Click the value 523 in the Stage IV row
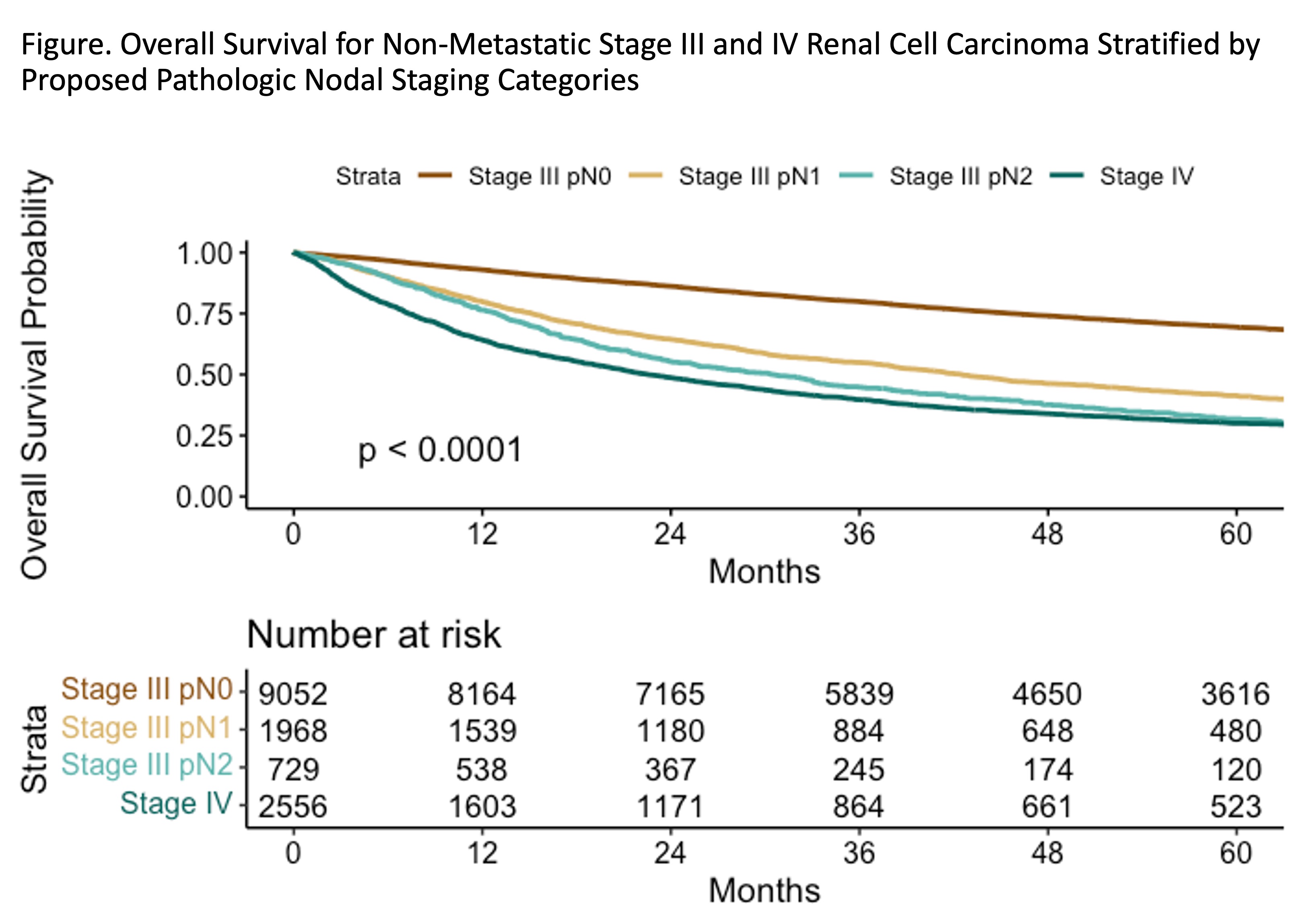Image resolution: width=1313 pixels, height=924 pixels. click(1235, 807)
